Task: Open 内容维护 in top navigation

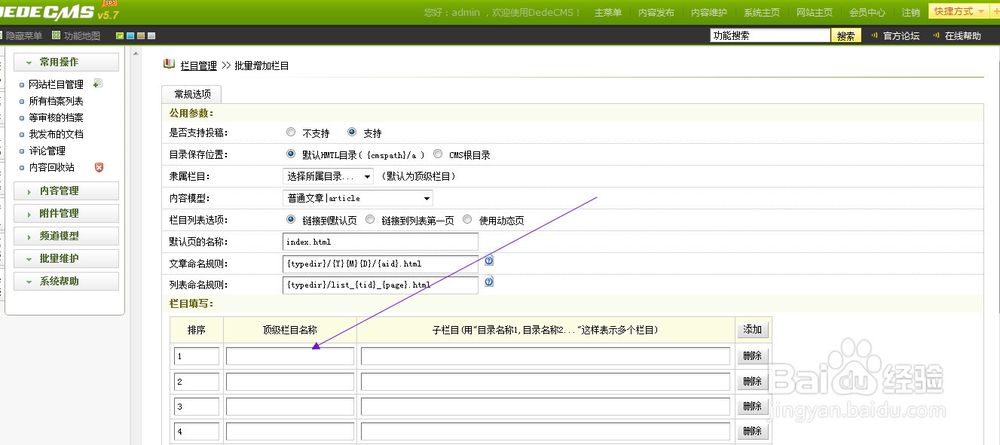Action: 709,12
